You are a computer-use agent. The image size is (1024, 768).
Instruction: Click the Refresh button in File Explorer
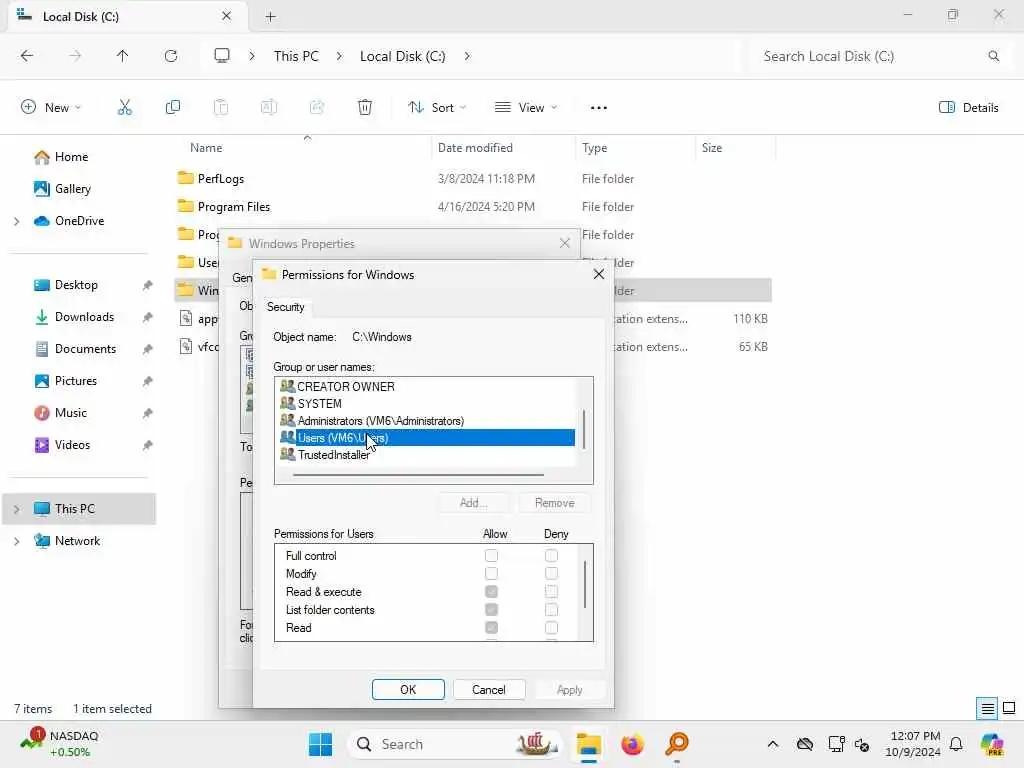click(x=171, y=56)
